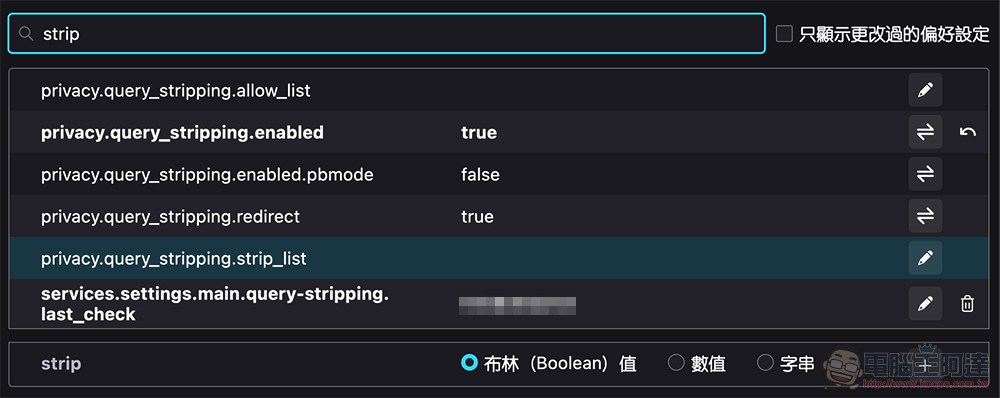Reset privacy.query_stripping.enabled with undo arrow

[x=967, y=132]
